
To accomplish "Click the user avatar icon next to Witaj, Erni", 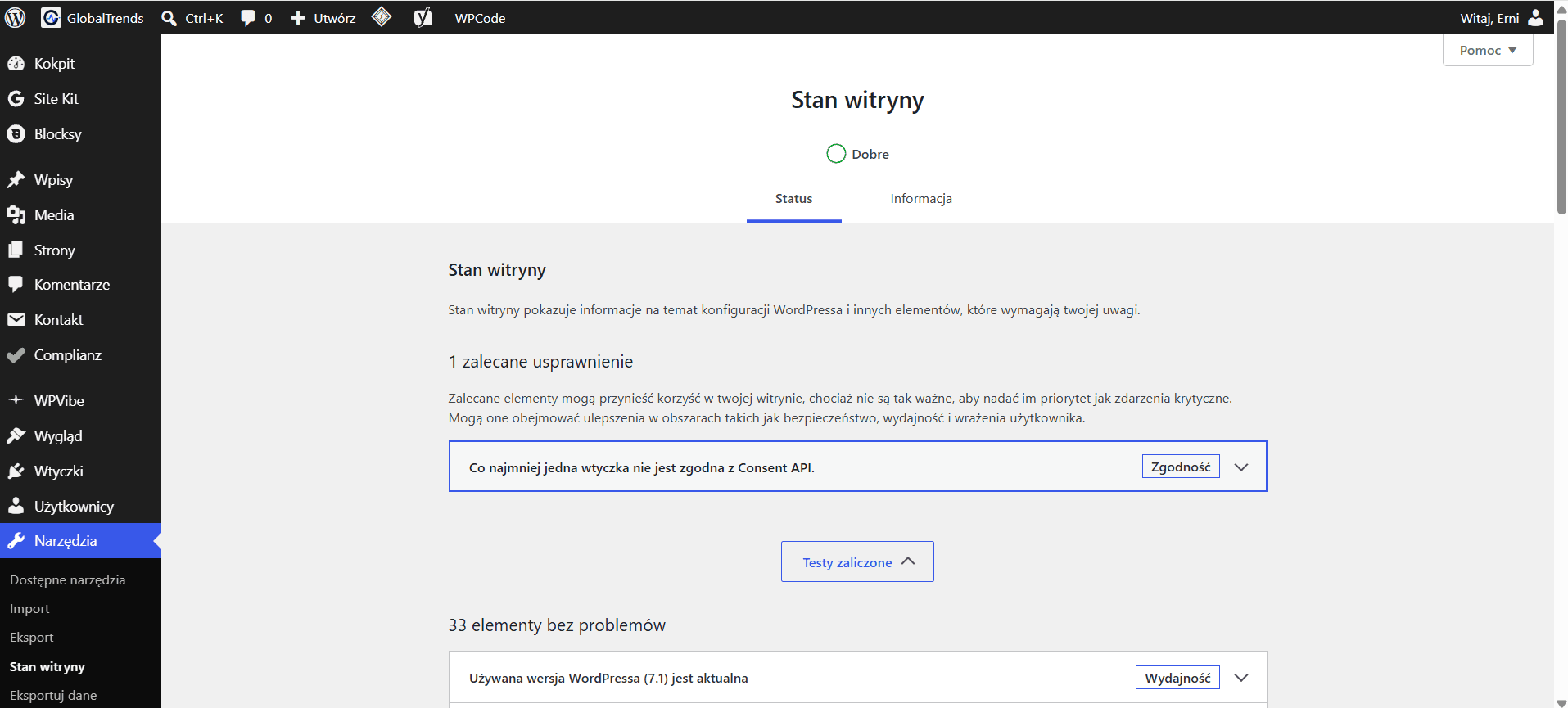I will pos(1535,17).
